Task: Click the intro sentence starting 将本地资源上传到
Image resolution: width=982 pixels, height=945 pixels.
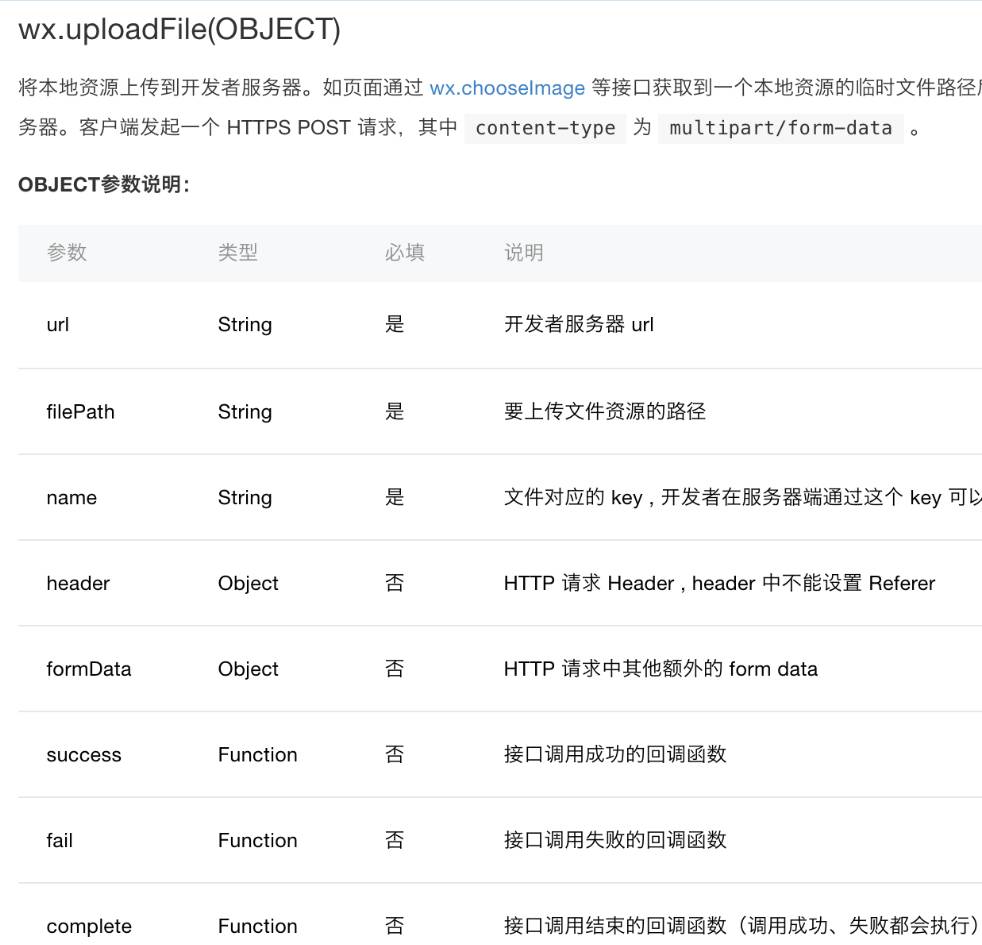Action: coord(500,88)
